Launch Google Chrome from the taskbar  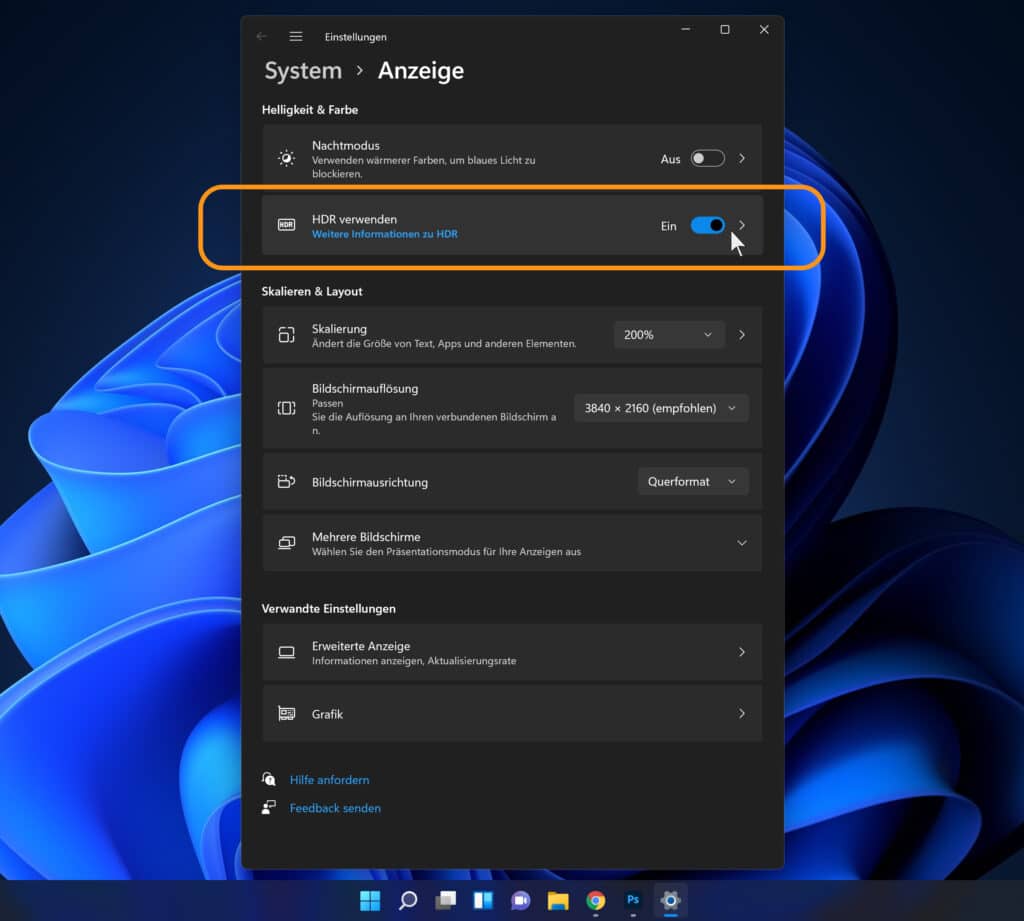click(x=596, y=901)
